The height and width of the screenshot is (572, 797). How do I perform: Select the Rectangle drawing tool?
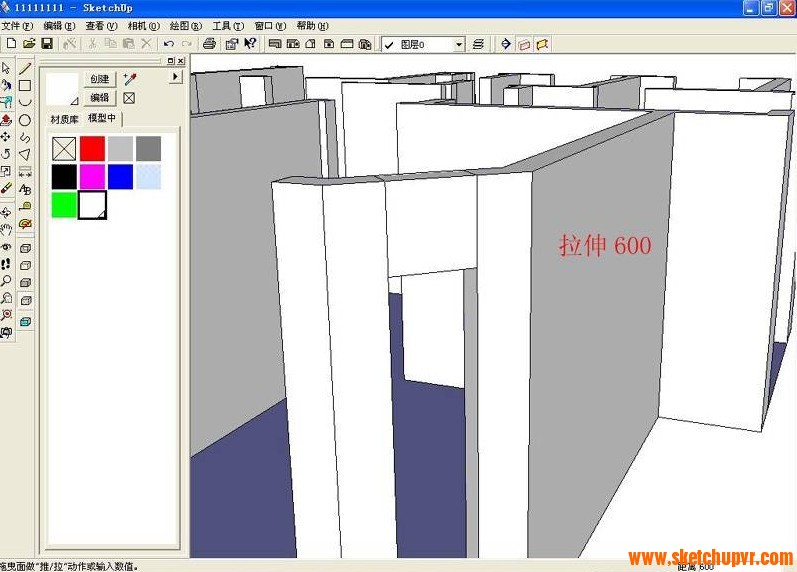click(x=25, y=86)
